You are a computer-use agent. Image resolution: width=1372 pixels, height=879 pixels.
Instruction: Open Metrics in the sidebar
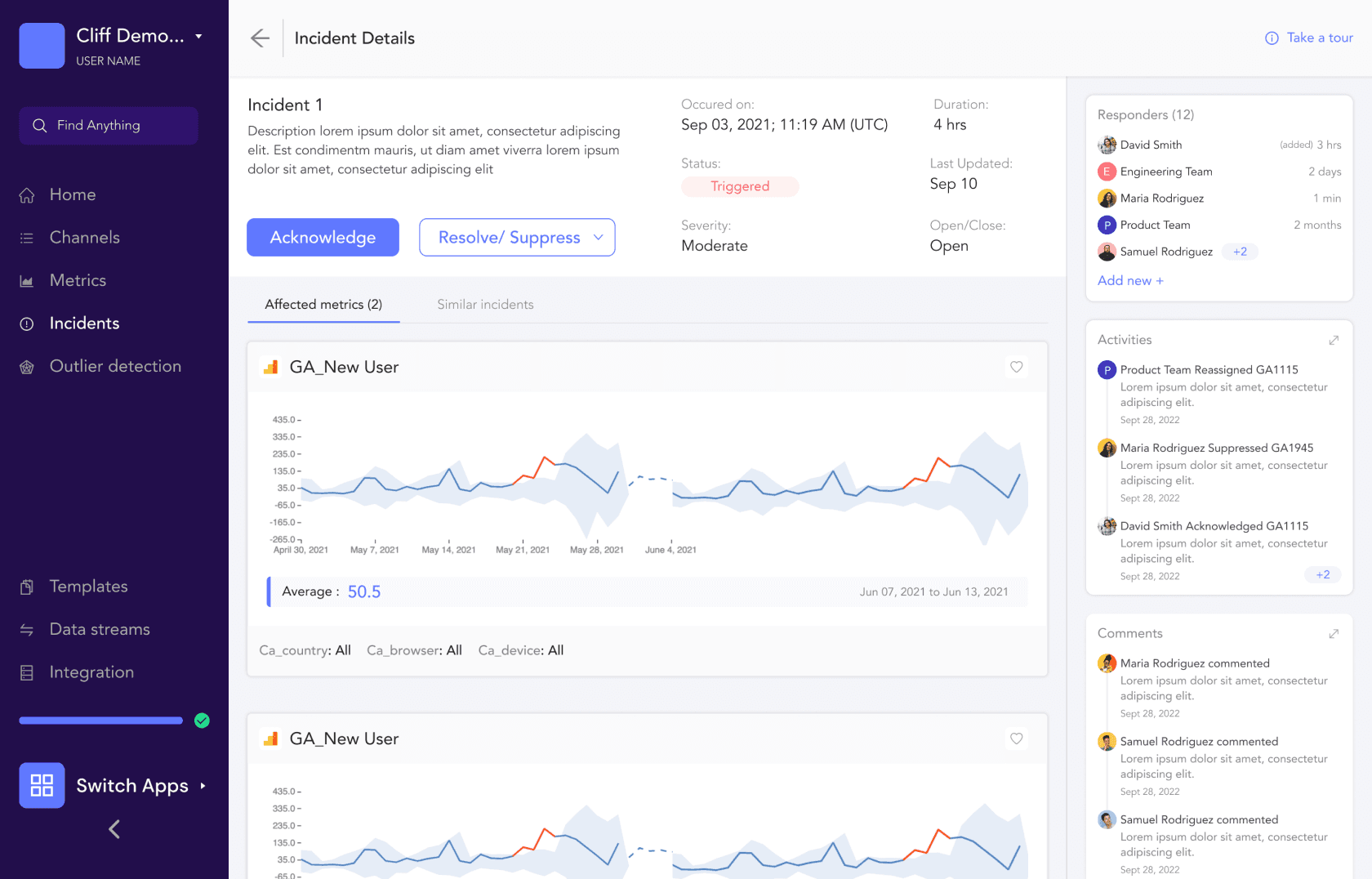point(78,281)
